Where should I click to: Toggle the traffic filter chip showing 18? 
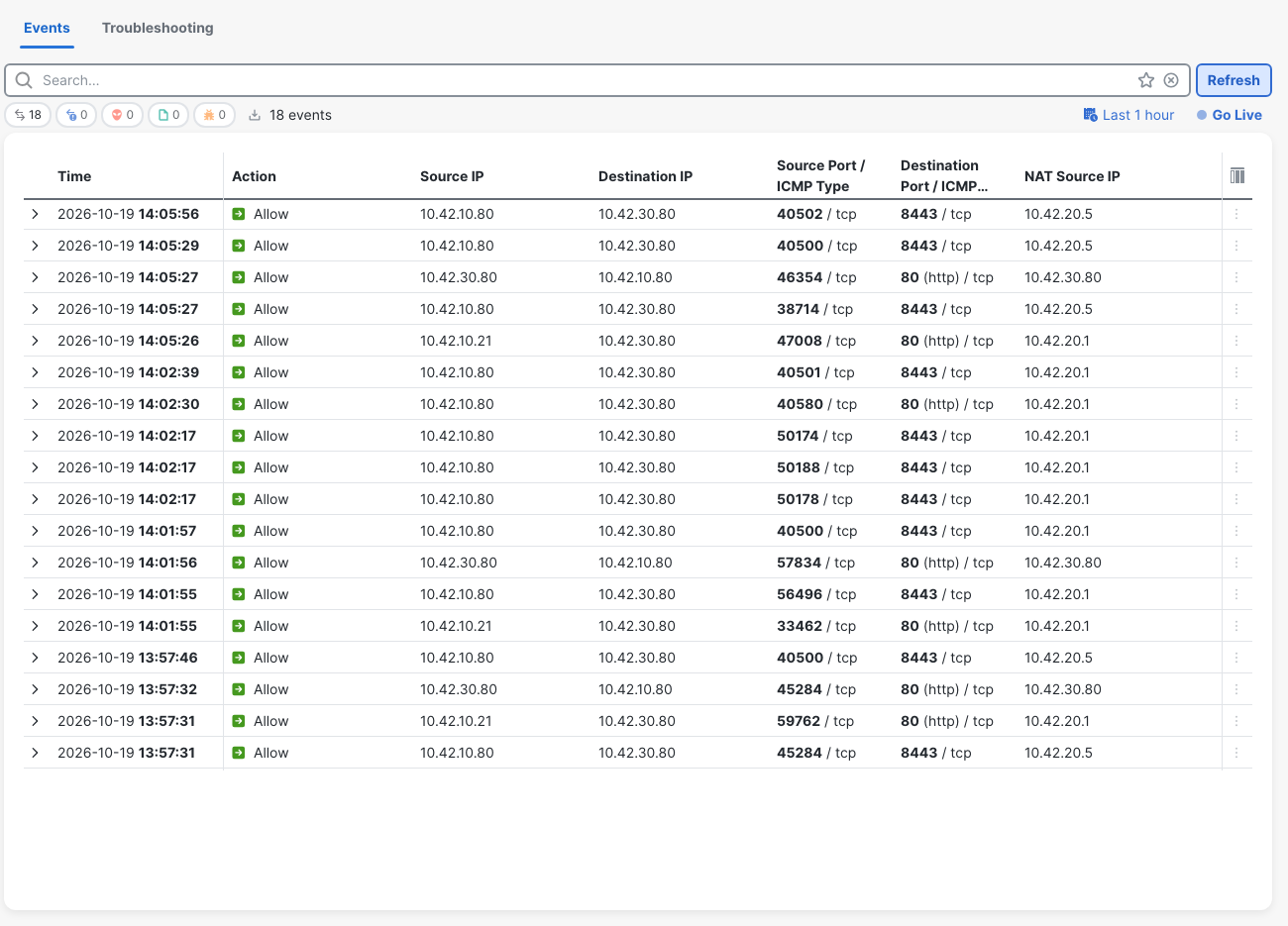pos(28,115)
